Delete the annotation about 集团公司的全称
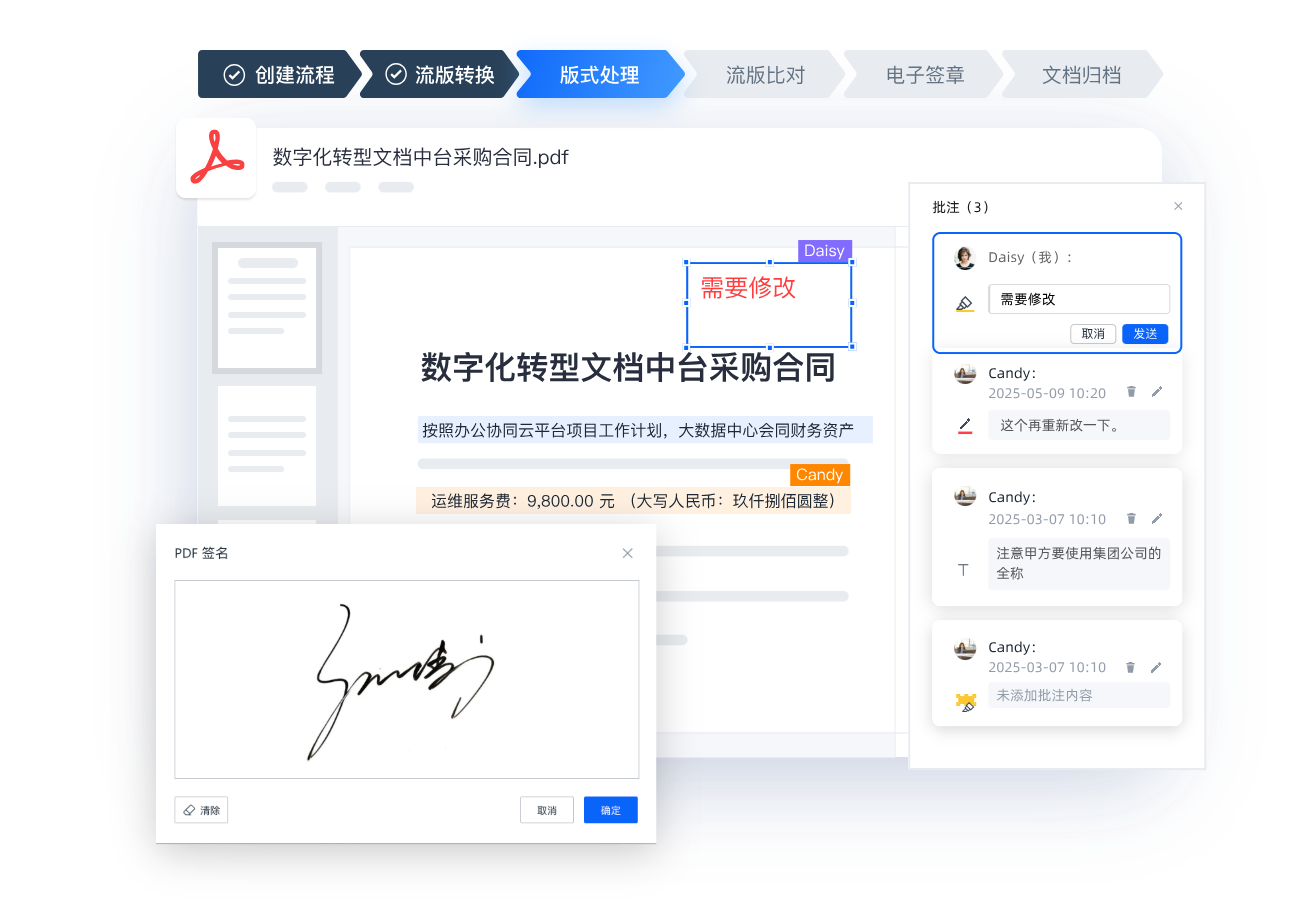Image resolution: width=1294 pixels, height=913 pixels. click(1131, 518)
